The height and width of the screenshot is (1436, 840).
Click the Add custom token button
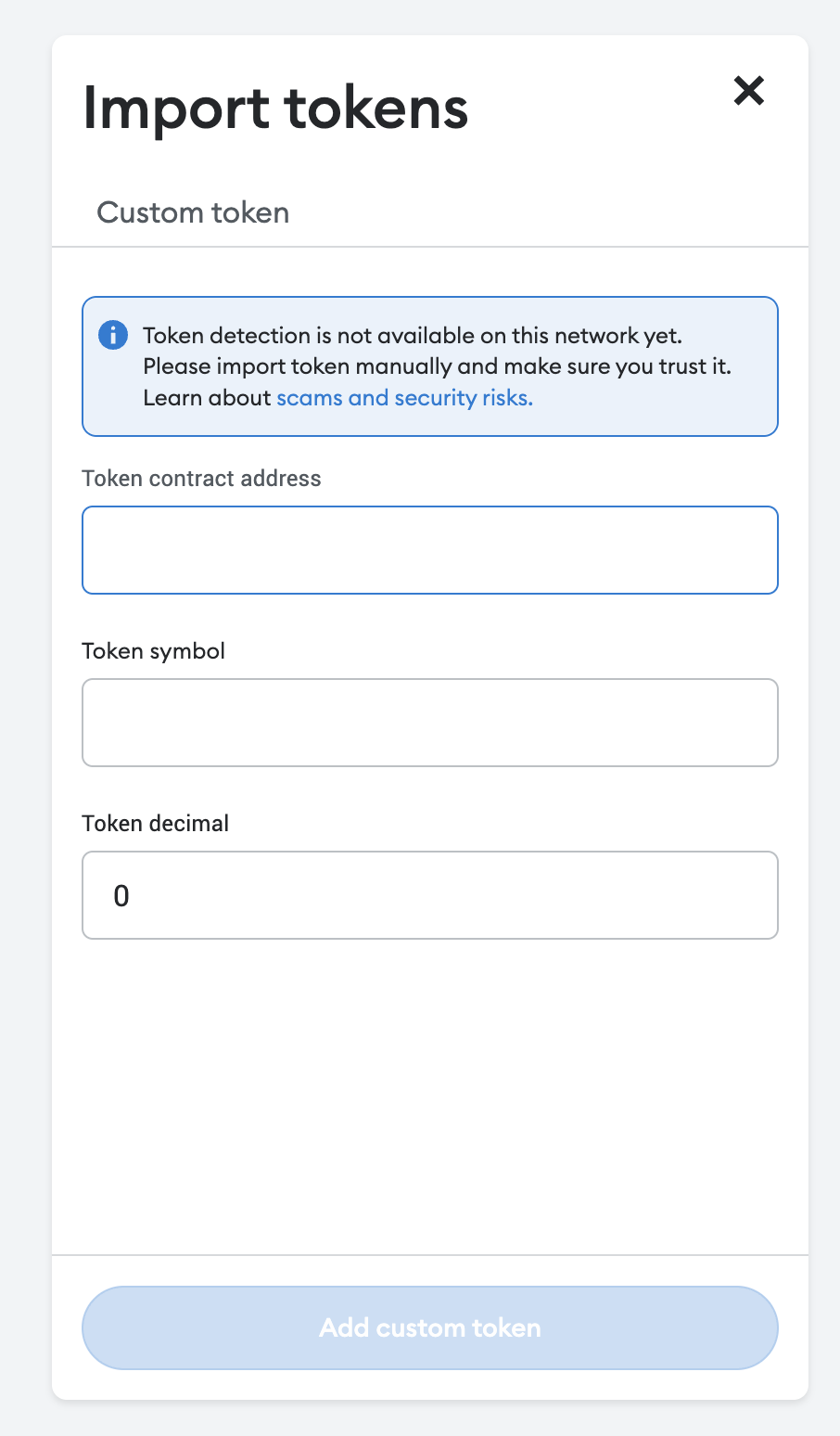point(429,1327)
